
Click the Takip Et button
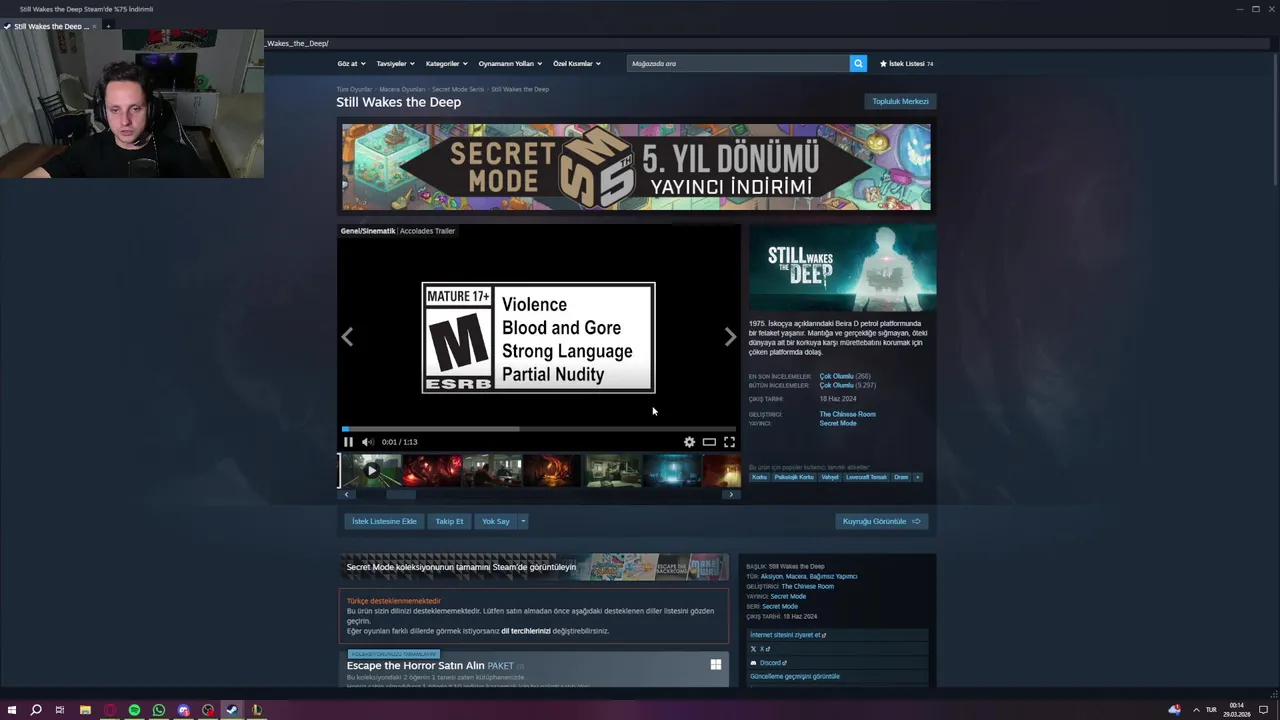click(449, 521)
